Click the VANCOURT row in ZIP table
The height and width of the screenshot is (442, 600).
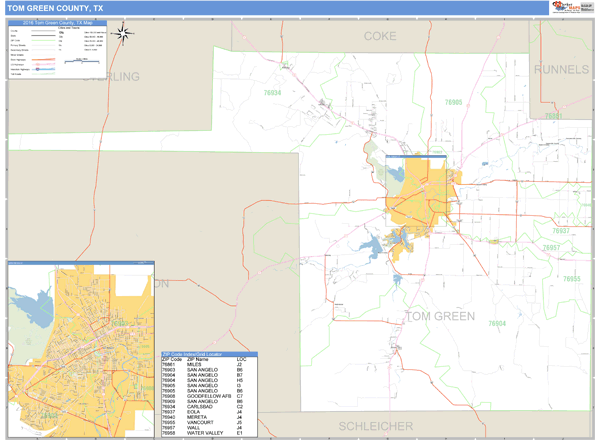pyautogui.click(x=209, y=422)
